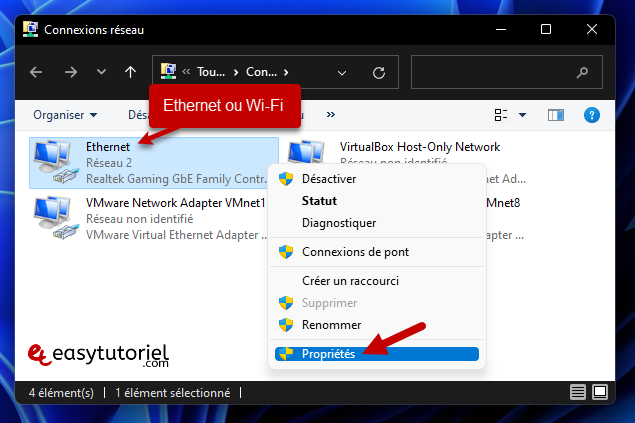Click the '4 élément(s)' status text
This screenshot has width=635, height=423.
(x=61, y=393)
